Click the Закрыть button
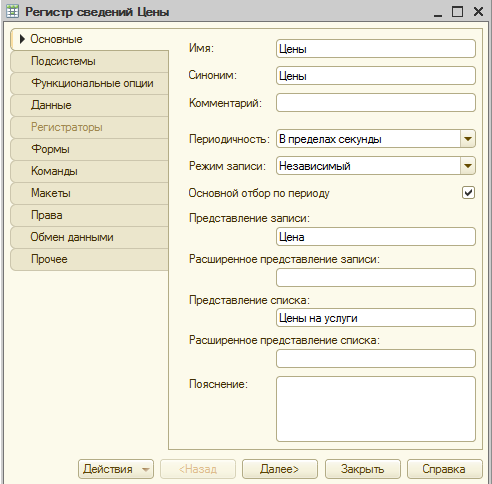 (363, 469)
